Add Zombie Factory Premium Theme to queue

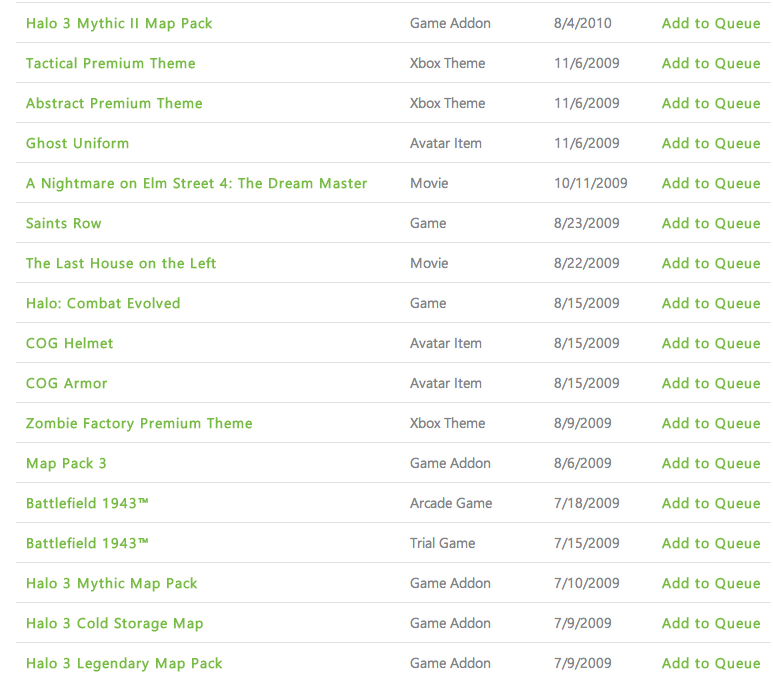point(711,423)
